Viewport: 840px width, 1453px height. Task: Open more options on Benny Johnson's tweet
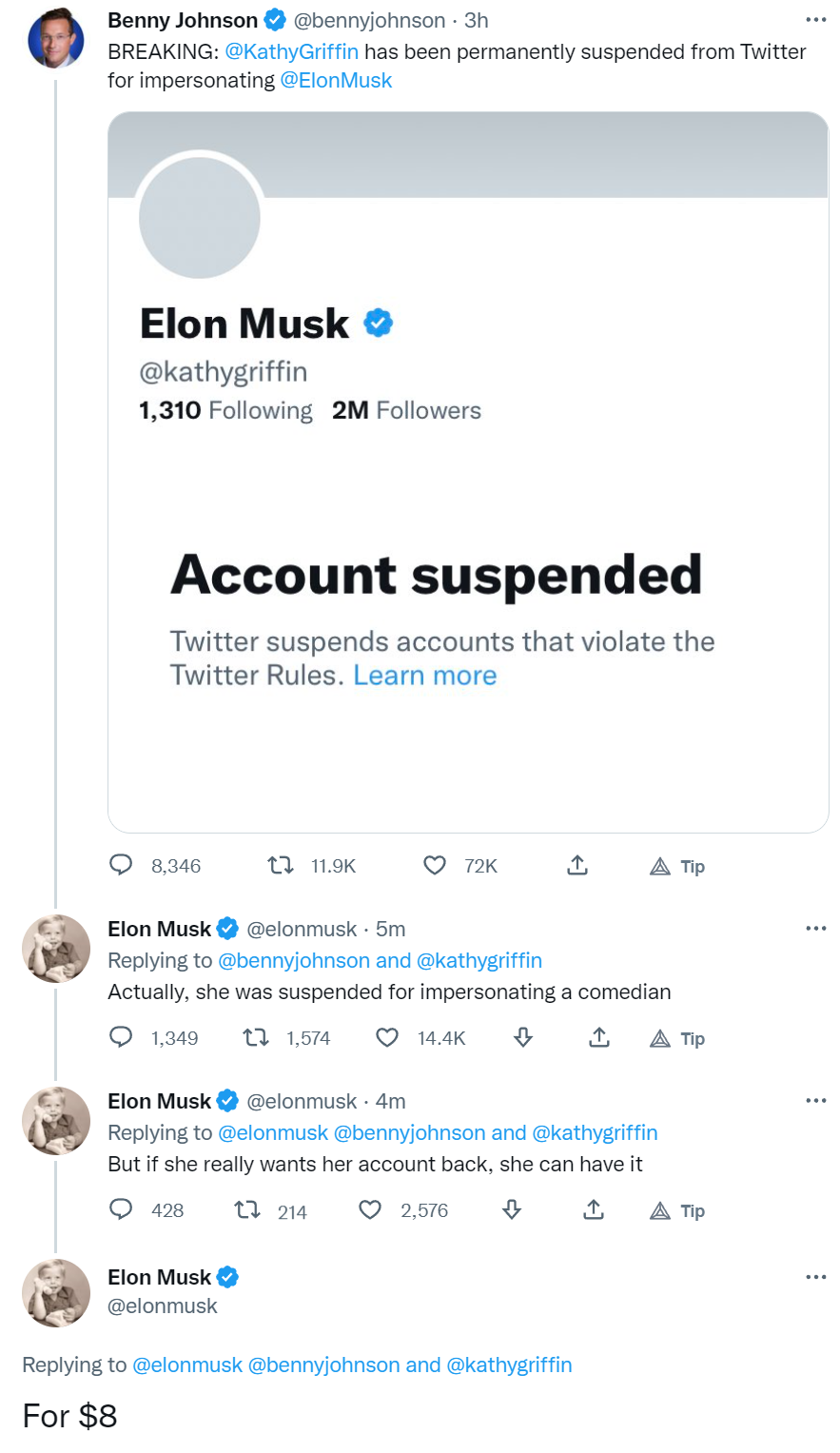(x=815, y=19)
